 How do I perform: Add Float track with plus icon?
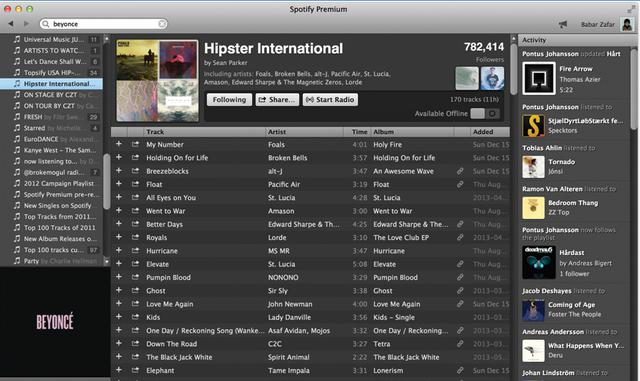(x=119, y=184)
